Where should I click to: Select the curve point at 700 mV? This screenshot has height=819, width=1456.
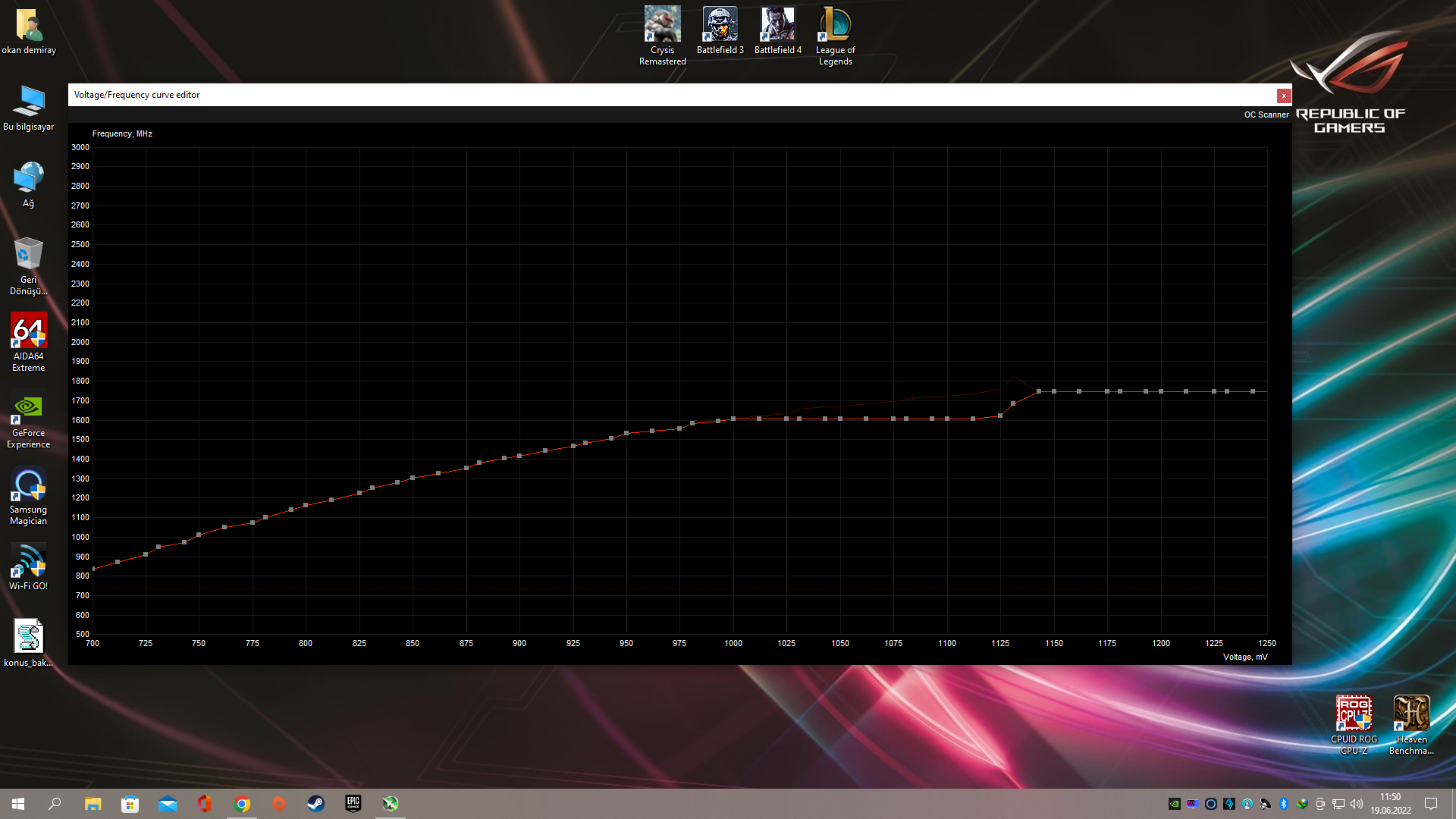(93, 569)
